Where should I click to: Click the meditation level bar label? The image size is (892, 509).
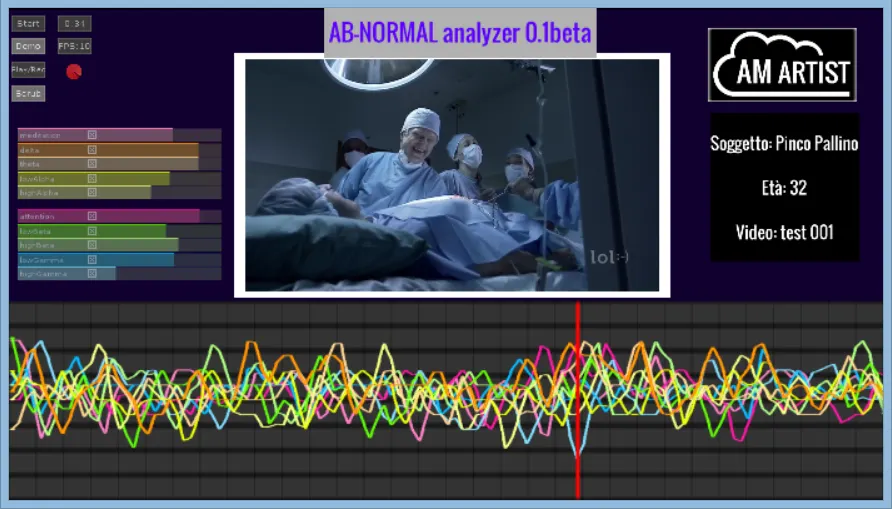pos(40,135)
